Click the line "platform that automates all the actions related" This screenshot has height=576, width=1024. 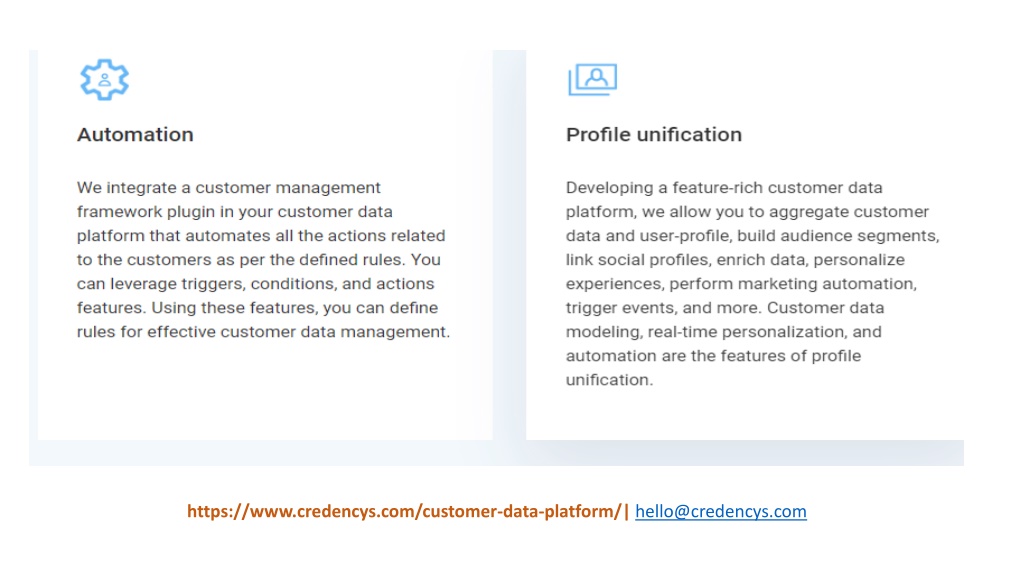coord(261,236)
